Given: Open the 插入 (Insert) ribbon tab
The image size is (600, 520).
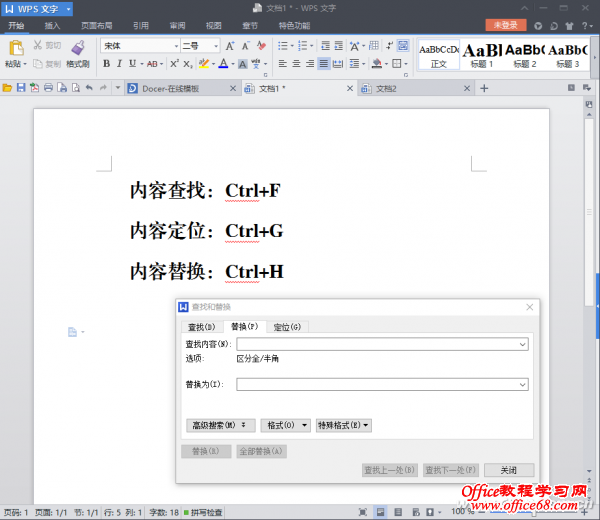Looking at the screenshot, I should coord(52,25).
